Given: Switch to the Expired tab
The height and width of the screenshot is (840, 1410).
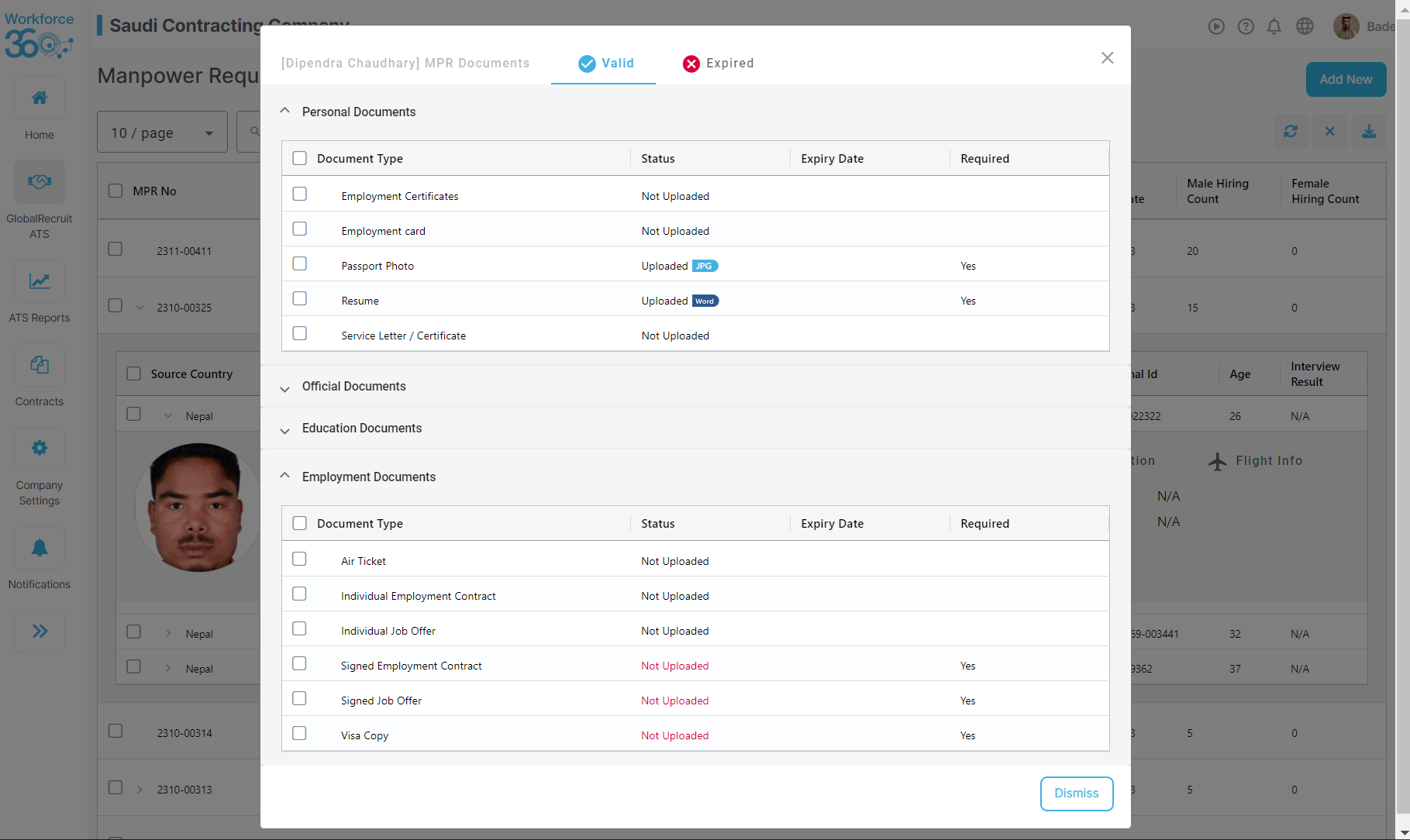Looking at the screenshot, I should (718, 64).
